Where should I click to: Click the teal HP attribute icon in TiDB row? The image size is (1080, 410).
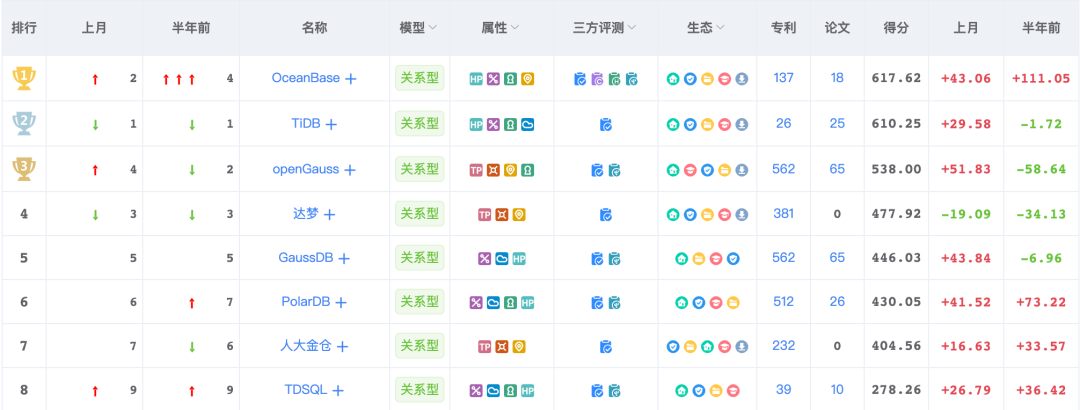point(476,125)
